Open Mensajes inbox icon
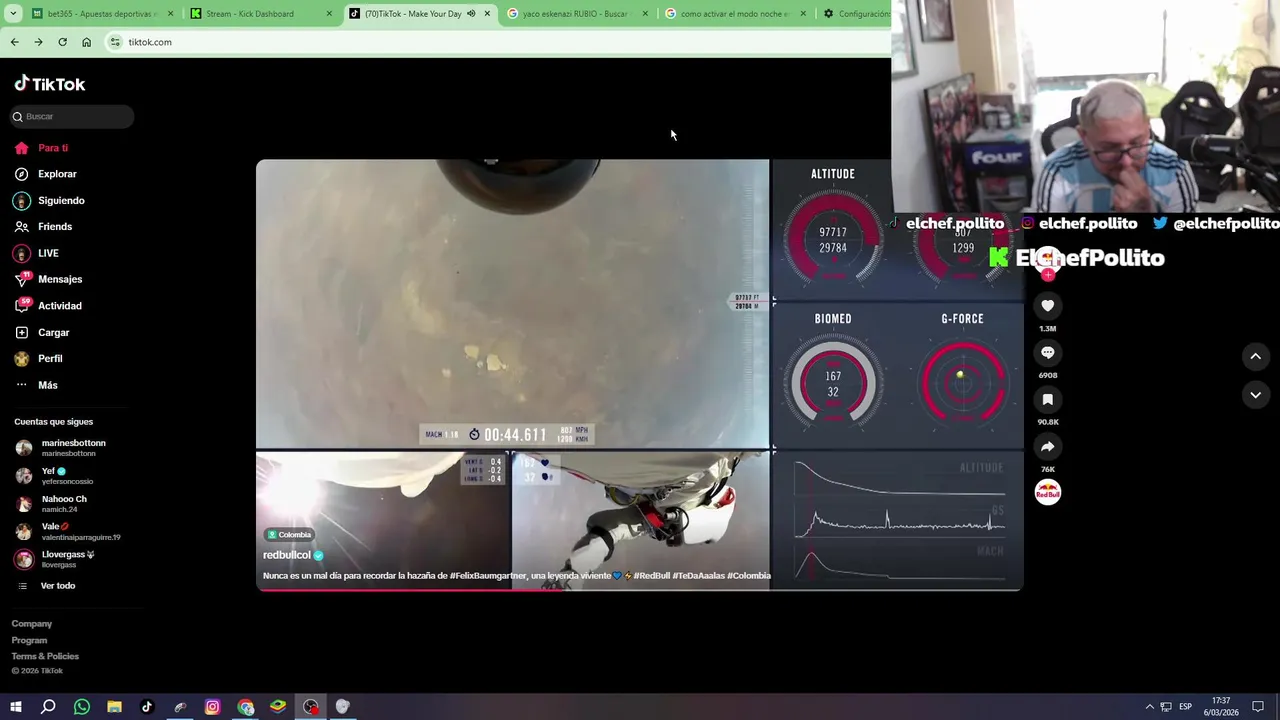This screenshot has height=720, width=1280. [x=22, y=279]
